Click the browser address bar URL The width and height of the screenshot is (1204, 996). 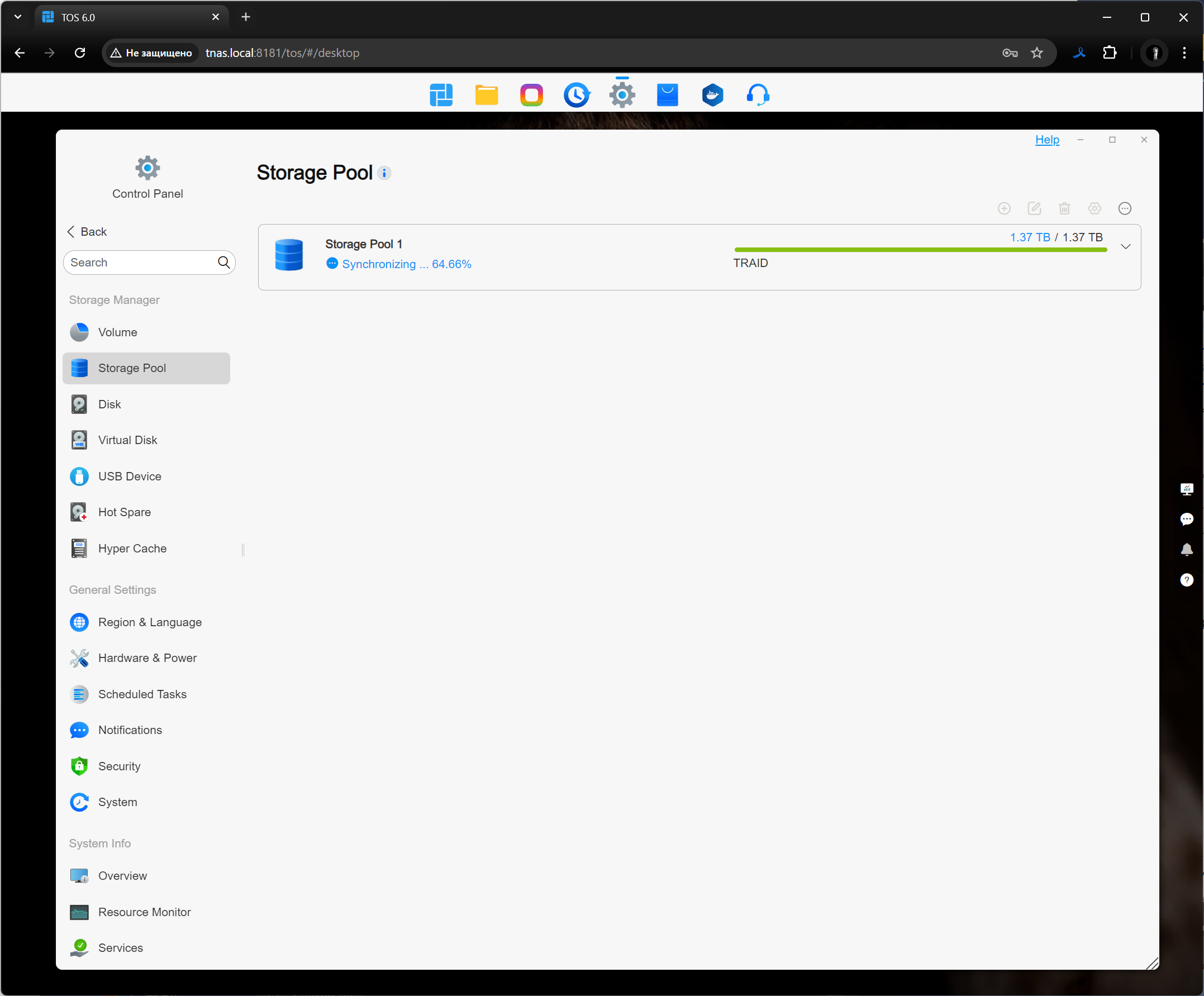pos(283,53)
